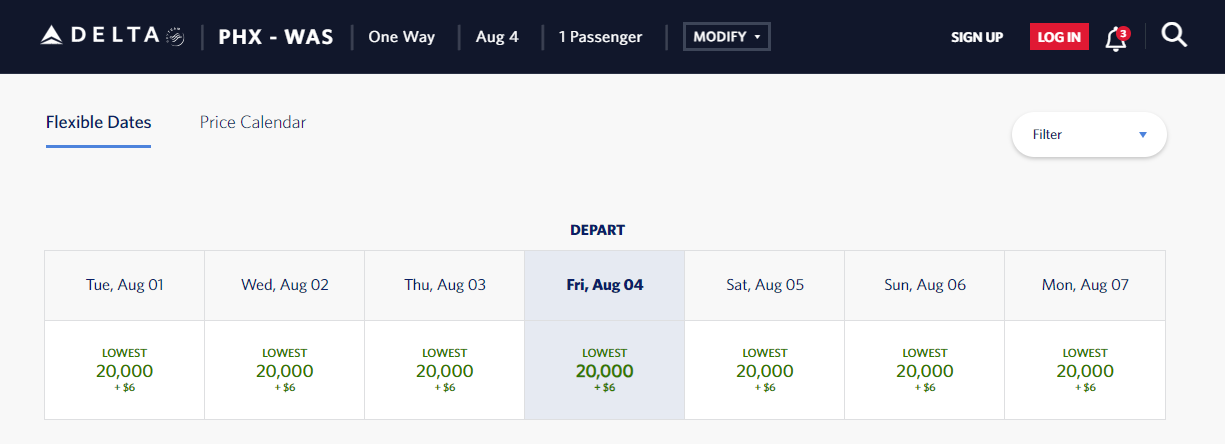Viewport: 1225px width, 444px height.
Task: Click the SIGN UP link
Action: tap(977, 37)
